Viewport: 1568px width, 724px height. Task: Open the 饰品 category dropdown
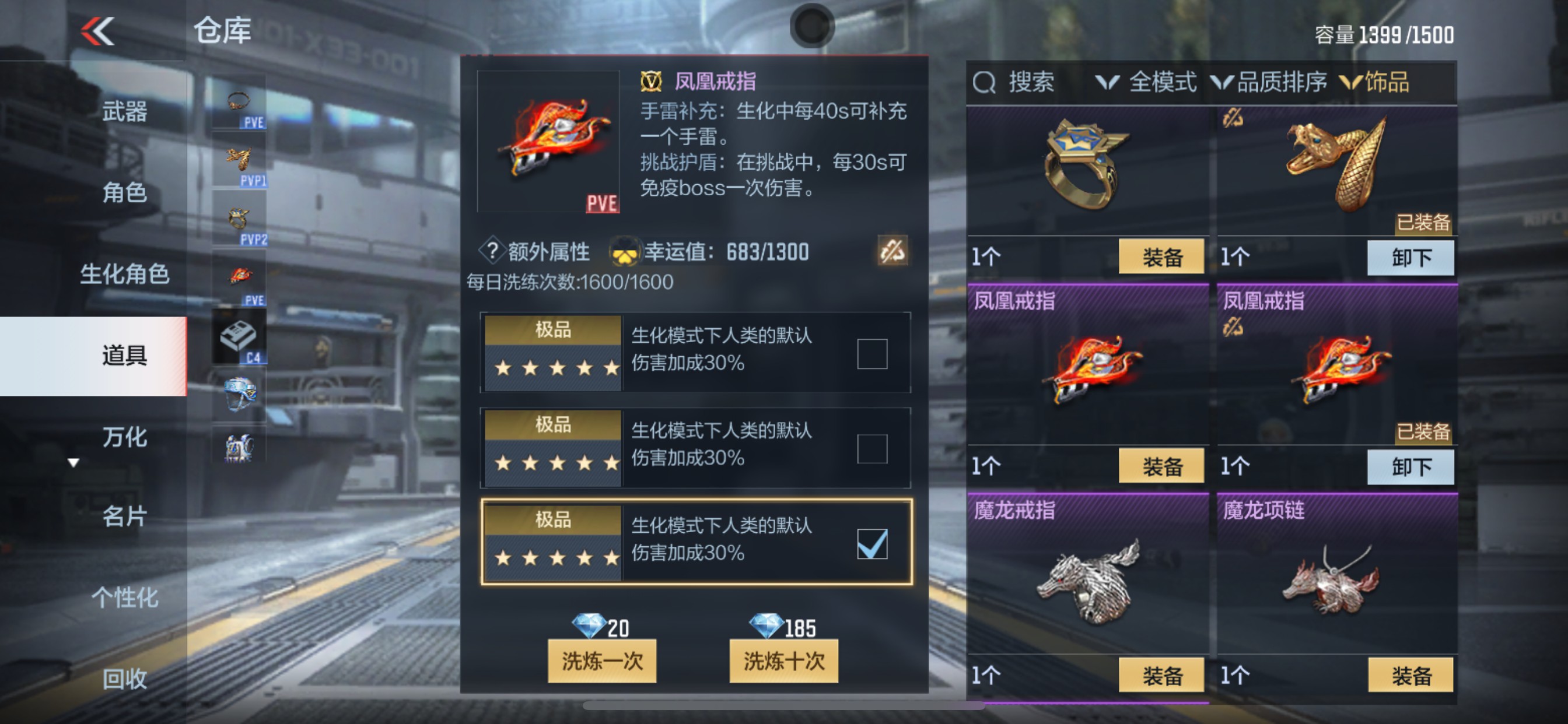pos(1375,82)
